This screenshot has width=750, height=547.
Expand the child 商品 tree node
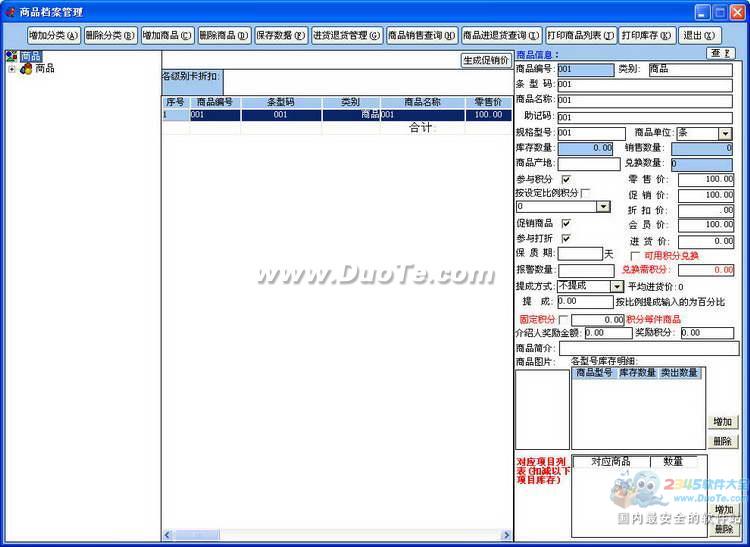click(x=12, y=69)
